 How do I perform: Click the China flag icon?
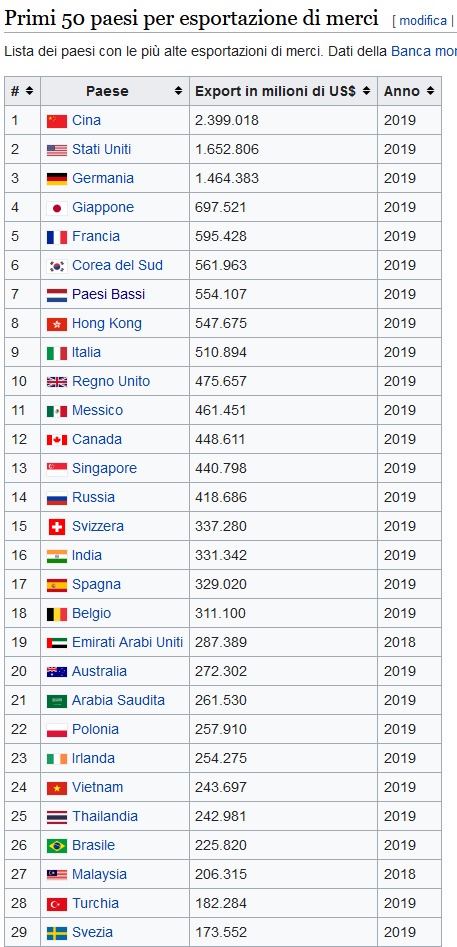click(57, 121)
